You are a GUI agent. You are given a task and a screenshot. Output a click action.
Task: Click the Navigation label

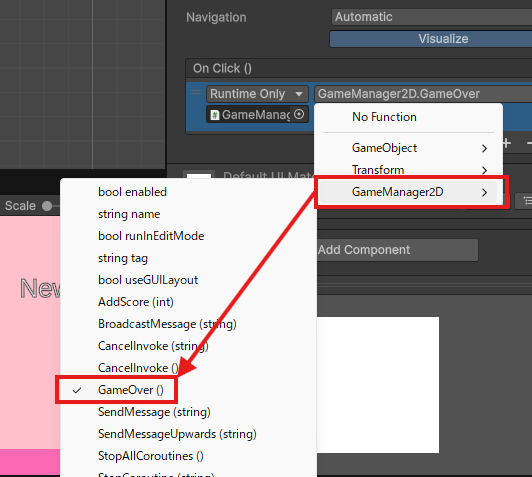pos(216,17)
